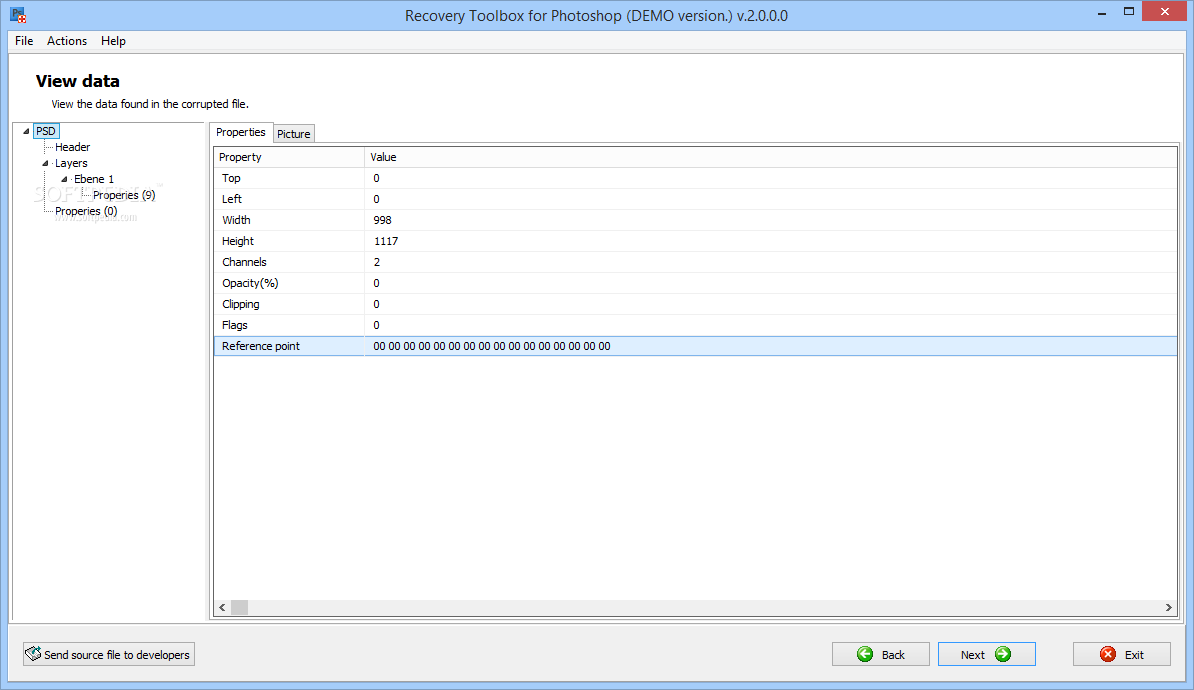The width and height of the screenshot is (1194, 690).
Task: Select the Width property row
Action: pyautogui.click(x=695, y=220)
